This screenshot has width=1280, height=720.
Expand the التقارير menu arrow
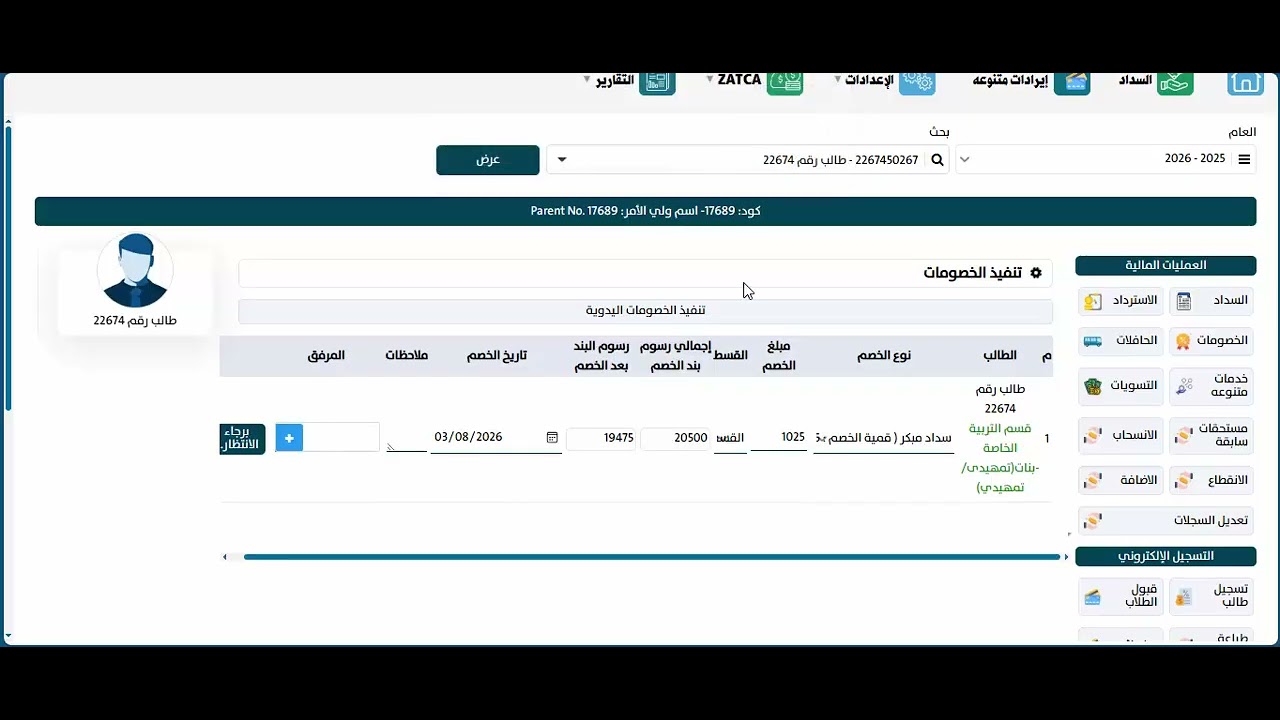pos(587,79)
